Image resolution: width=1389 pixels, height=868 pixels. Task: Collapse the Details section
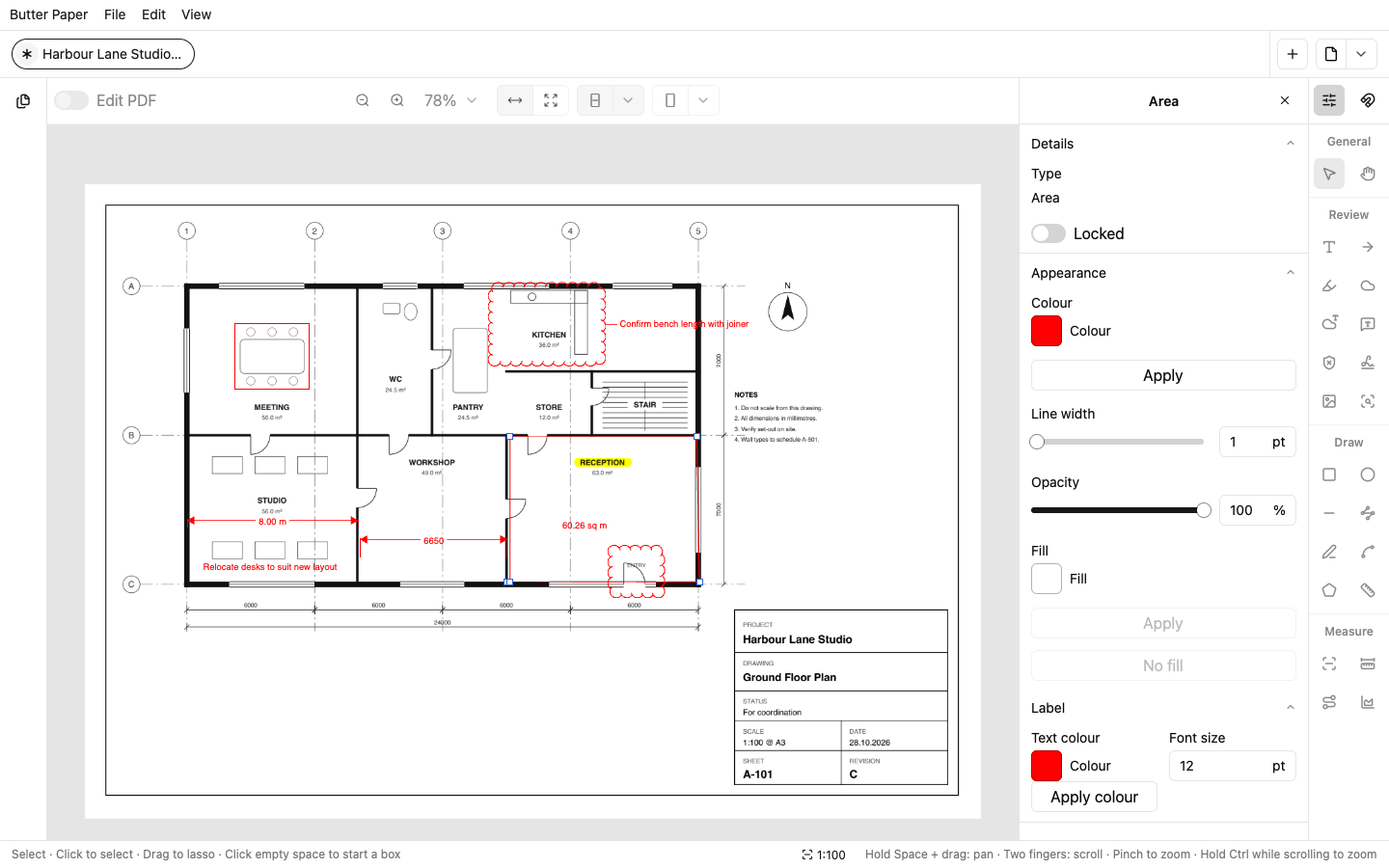coord(1290,144)
